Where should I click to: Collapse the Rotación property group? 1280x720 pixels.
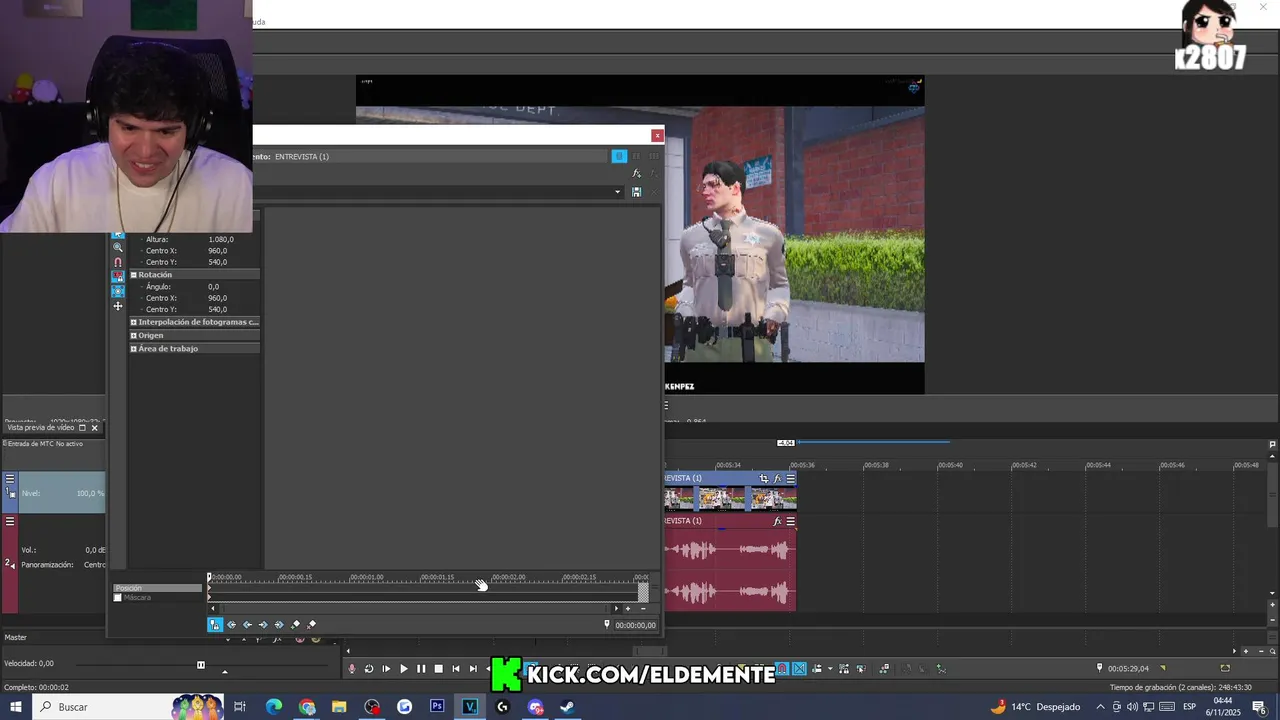coord(134,275)
